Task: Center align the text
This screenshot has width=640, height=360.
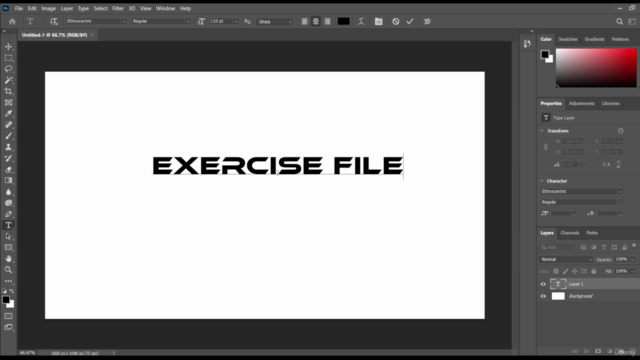Action: pyautogui.click(x=316, y=22)
